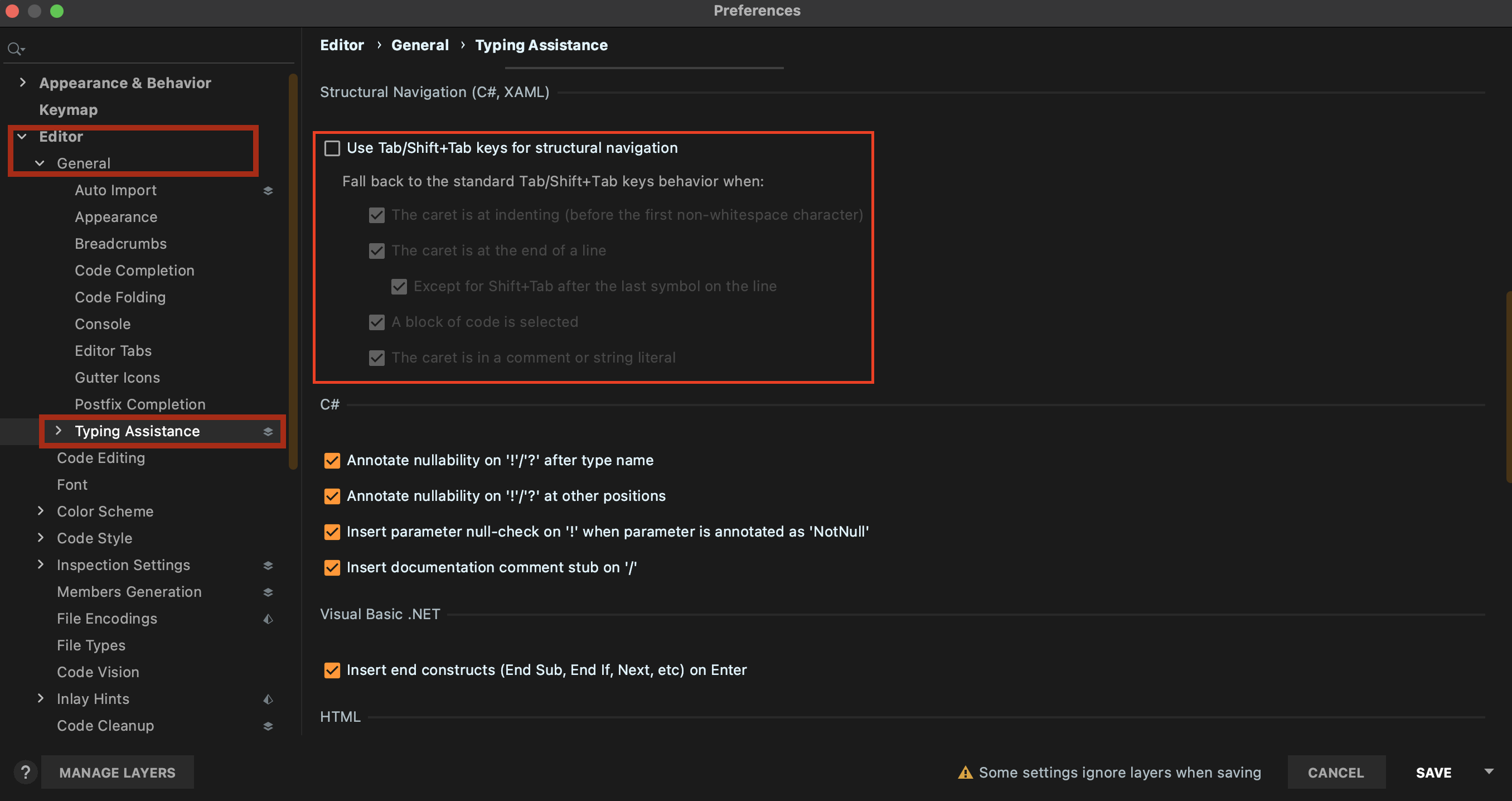Click the layer icon beside Auto Import
1512x801 pixels.
[268, 190]
